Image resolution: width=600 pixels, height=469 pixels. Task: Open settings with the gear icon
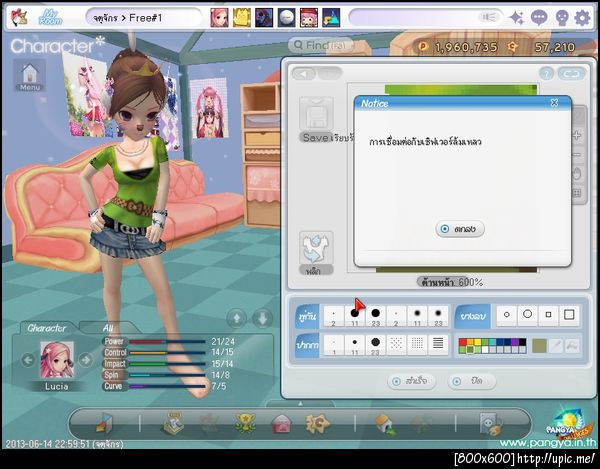(582, 18)
